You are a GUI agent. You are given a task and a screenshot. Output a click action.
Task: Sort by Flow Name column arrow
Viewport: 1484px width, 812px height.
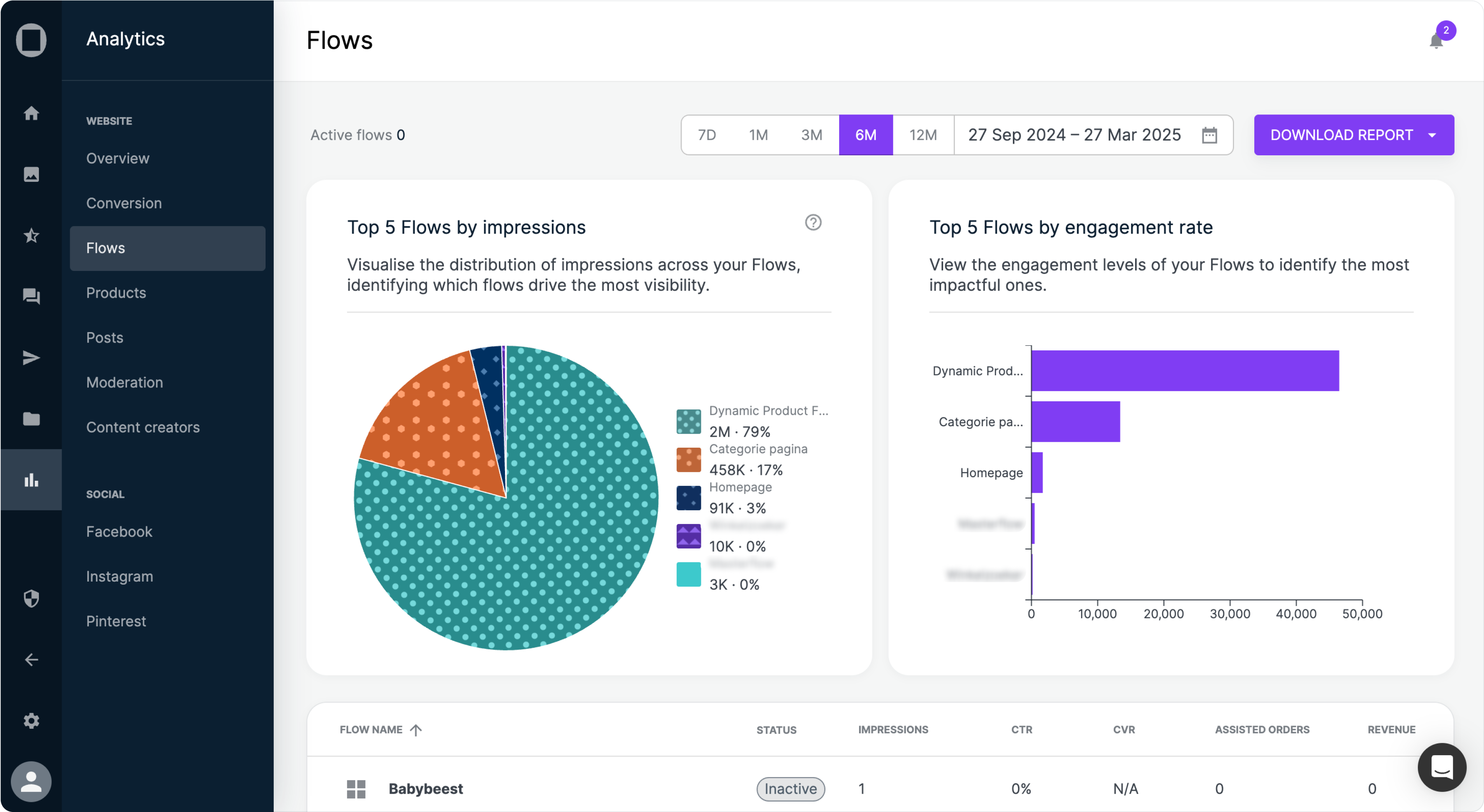click(x=416, y=729)
